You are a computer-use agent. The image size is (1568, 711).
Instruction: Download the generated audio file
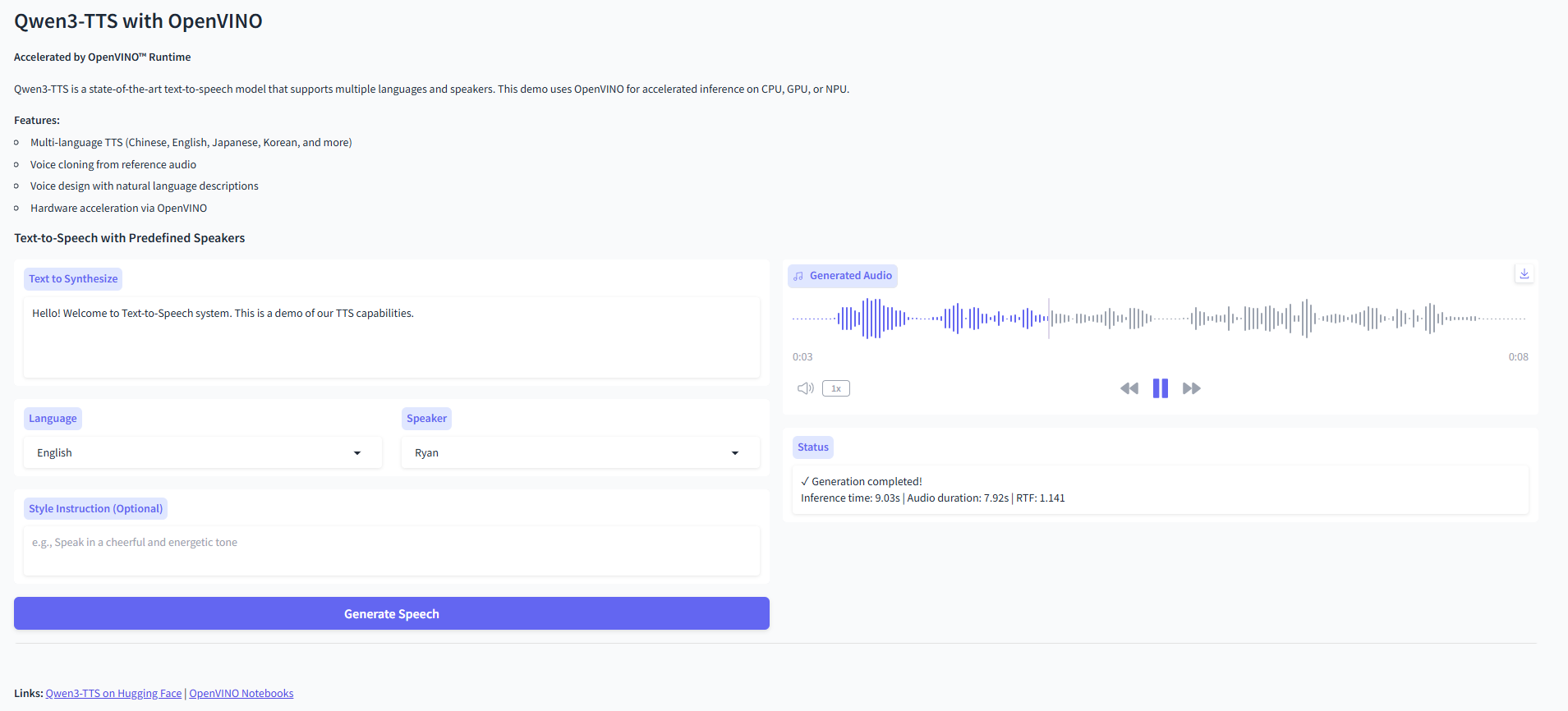1524,274
